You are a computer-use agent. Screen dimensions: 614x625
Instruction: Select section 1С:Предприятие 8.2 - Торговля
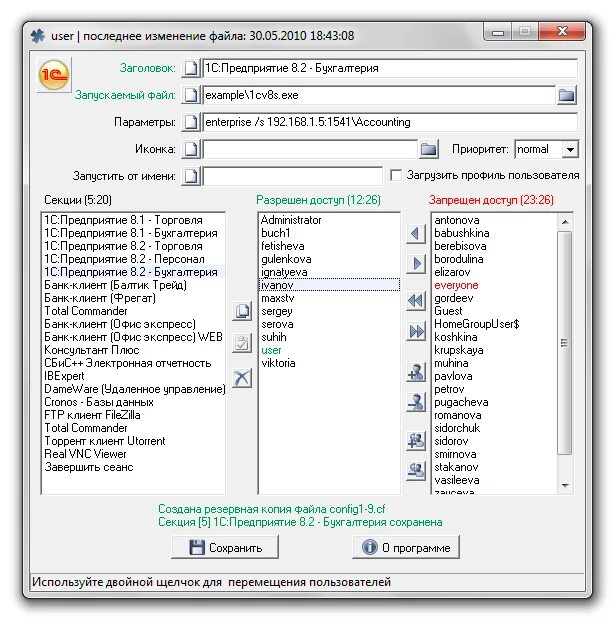[x=134, y=246]
